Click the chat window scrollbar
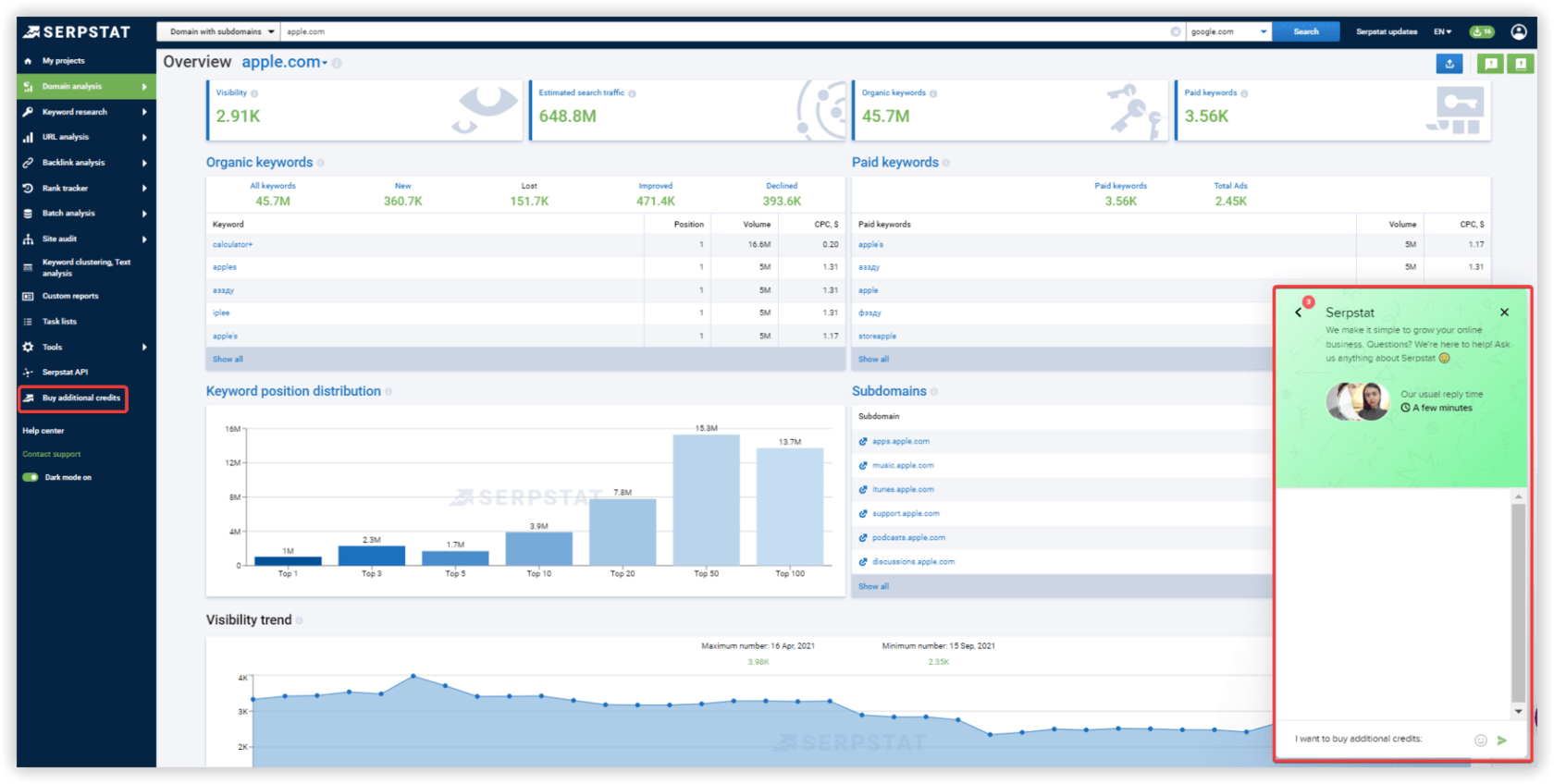The image size is (1554, 784). point(1518,601)
